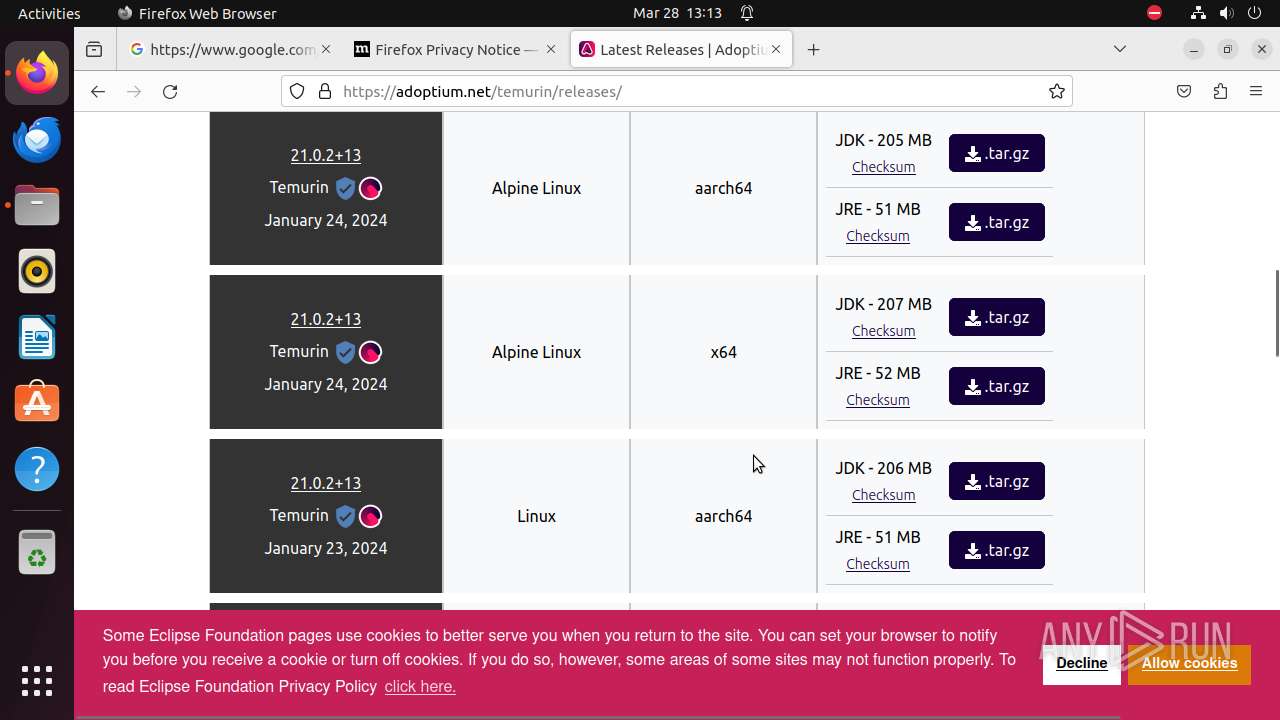Click the power icon in system tray
Screen dimensions: 1280x720
click(1256, 13)
